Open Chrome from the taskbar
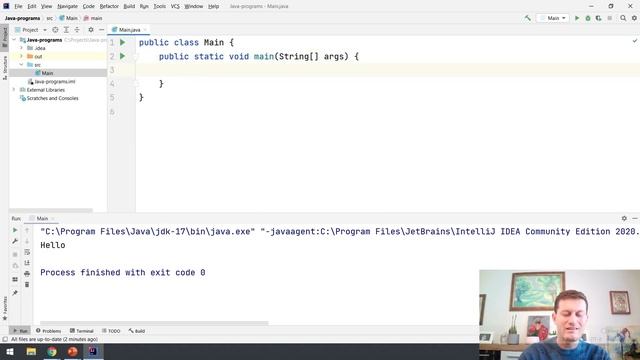The height and width of the screenshot is (360, 640). click(x=52, y=351)
